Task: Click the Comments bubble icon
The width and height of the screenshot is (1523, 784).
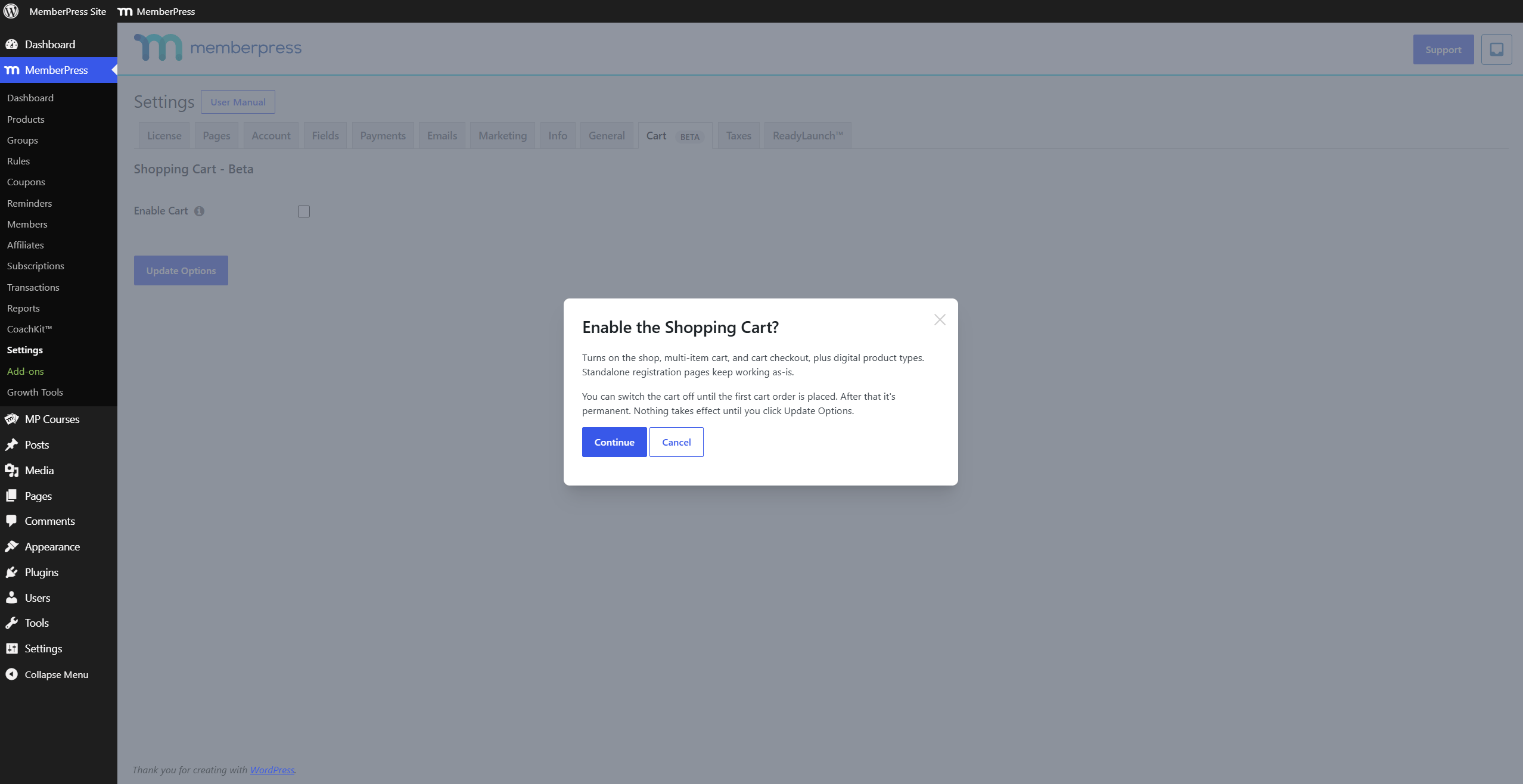Action: 11,521
